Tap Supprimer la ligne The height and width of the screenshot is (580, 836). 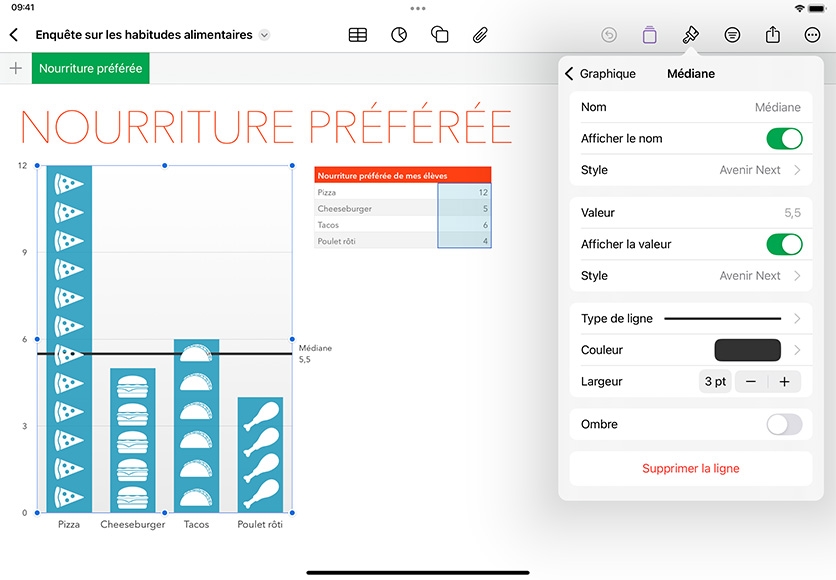click(691, 469)
